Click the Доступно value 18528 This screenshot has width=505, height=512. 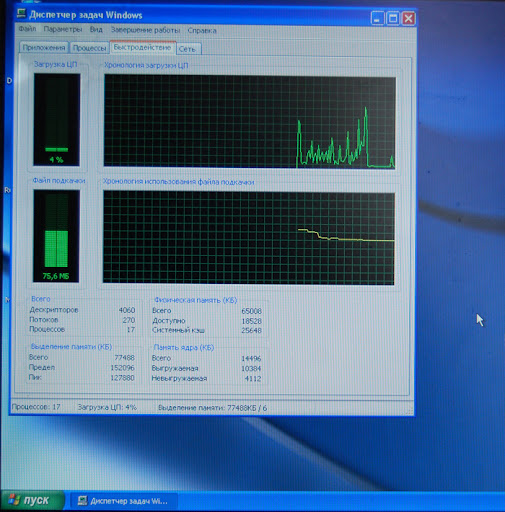[x=251, y=321]
